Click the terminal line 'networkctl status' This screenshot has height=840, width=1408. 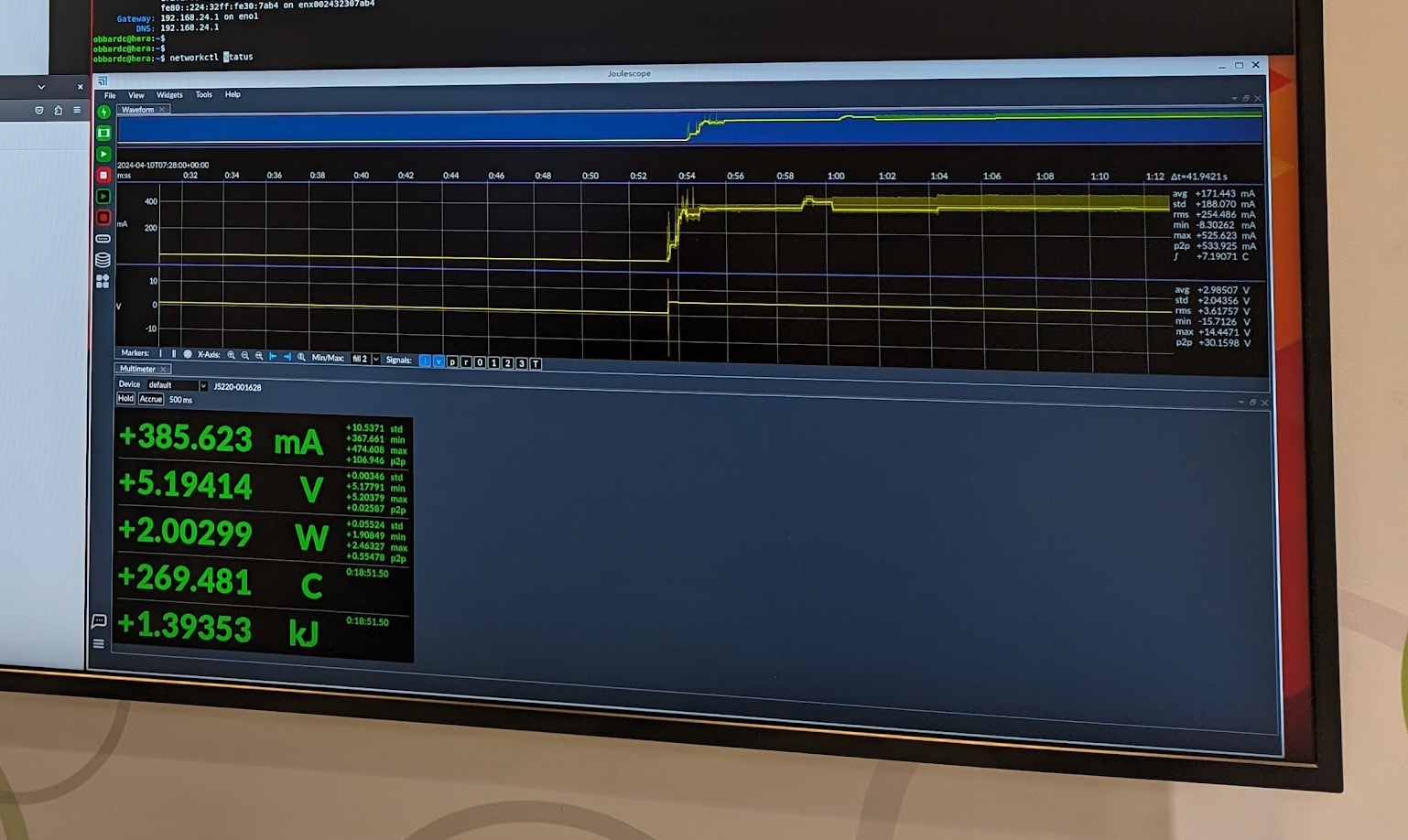[211, 57]
